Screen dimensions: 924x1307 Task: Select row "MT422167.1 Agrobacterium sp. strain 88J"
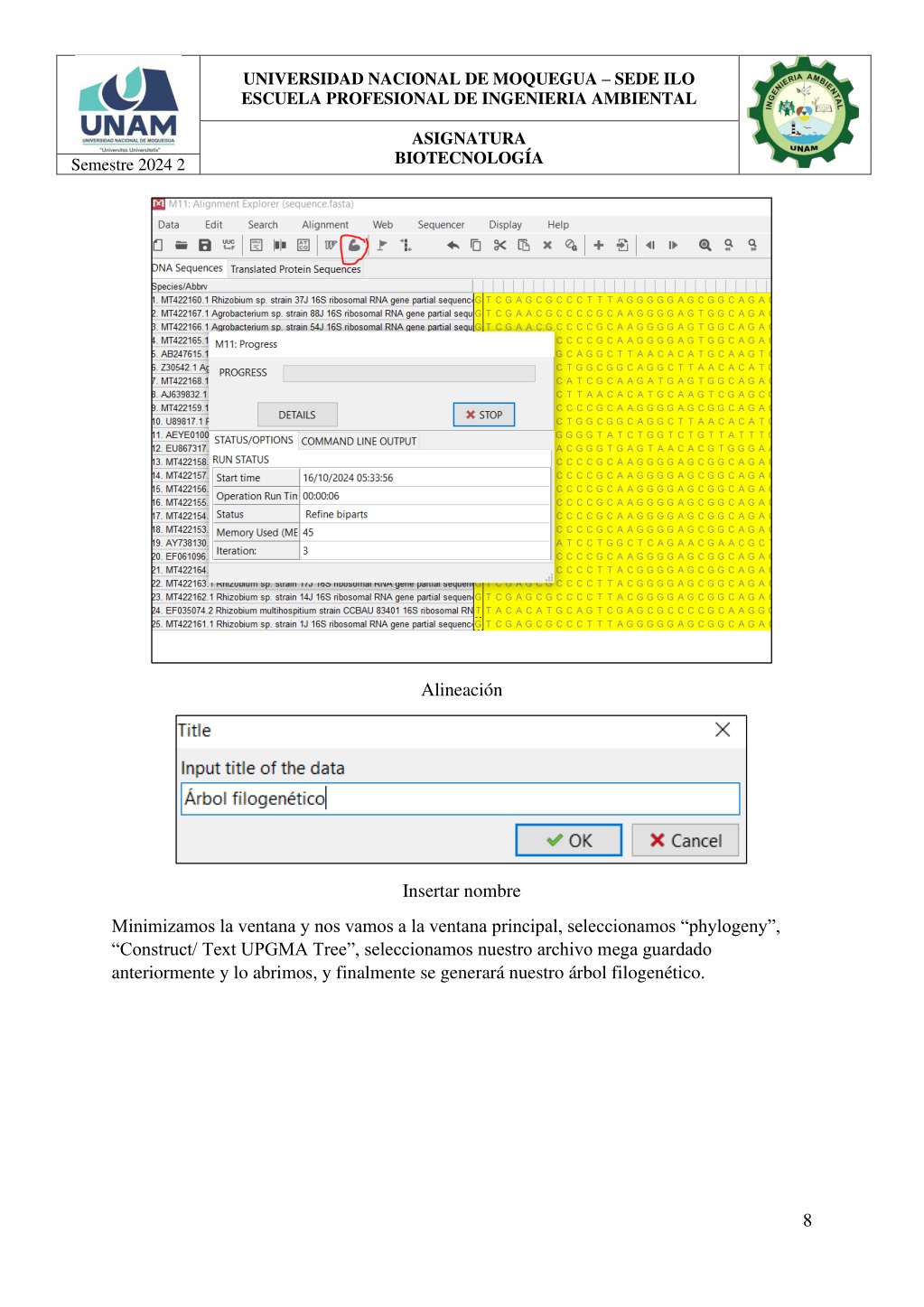coord(313,313)
